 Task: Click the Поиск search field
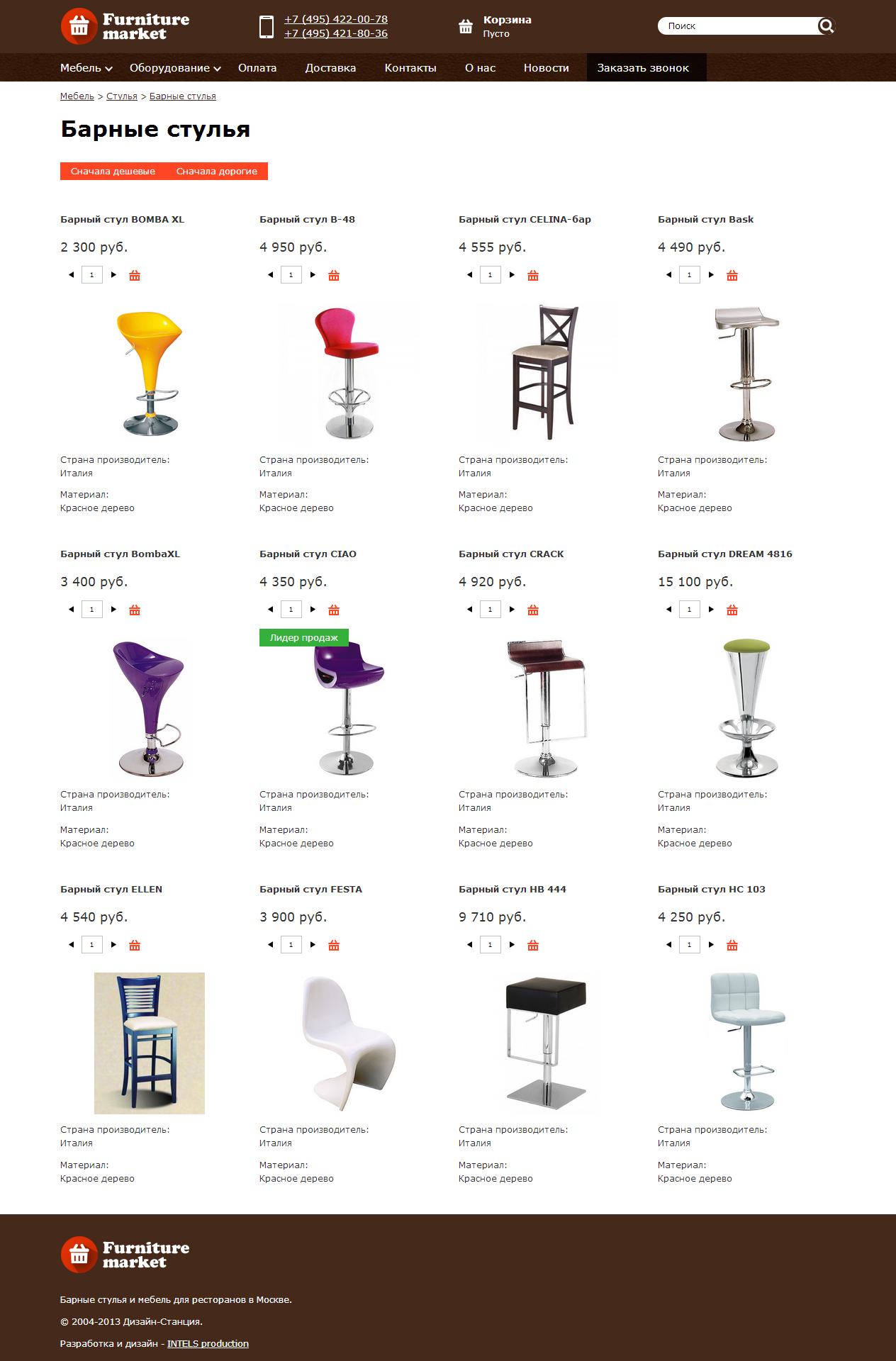737,26
